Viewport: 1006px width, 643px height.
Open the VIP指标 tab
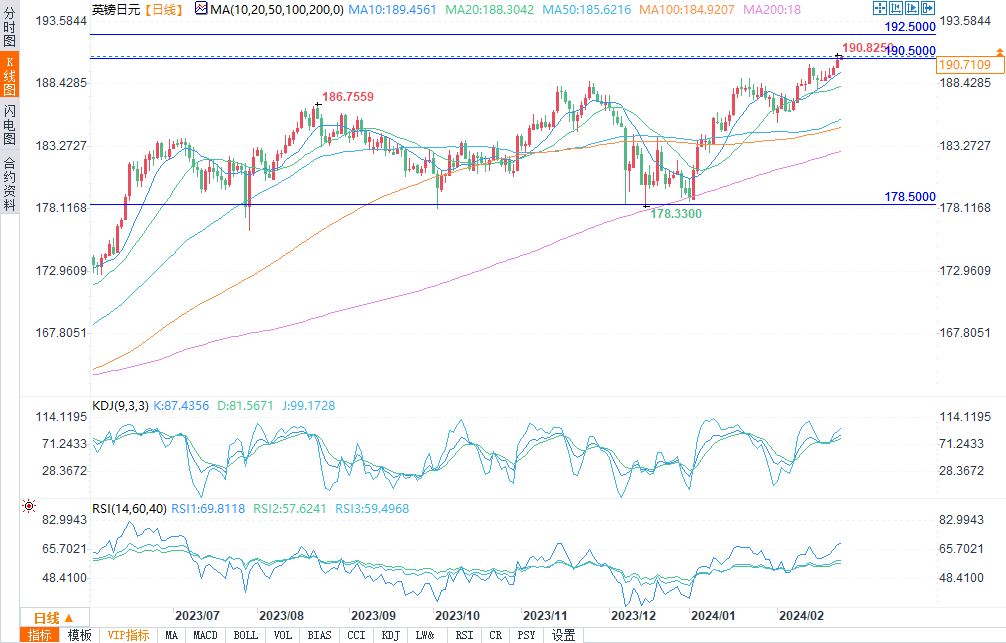128,635
